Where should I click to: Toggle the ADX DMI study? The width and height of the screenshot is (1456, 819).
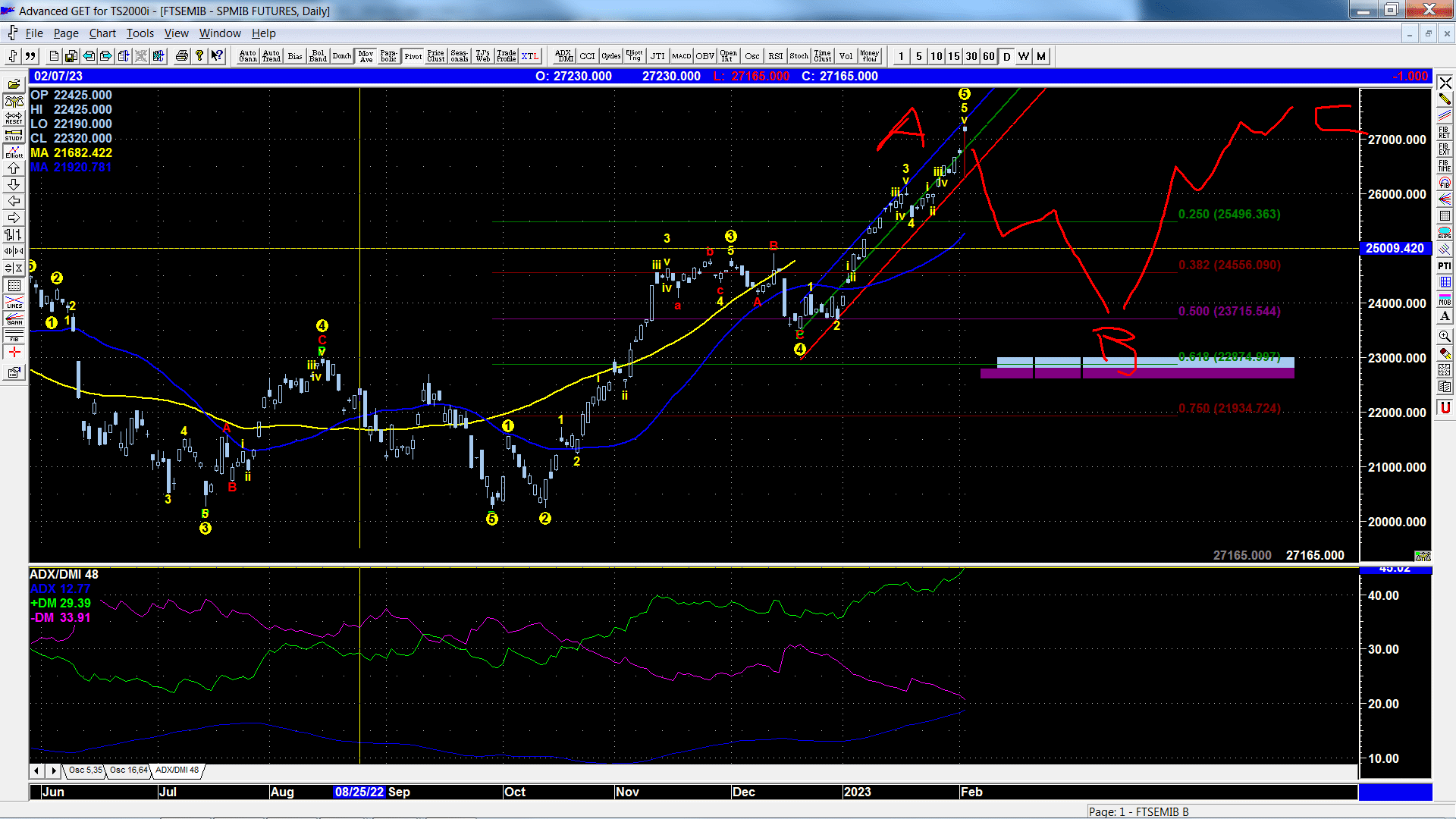[563, 56]
